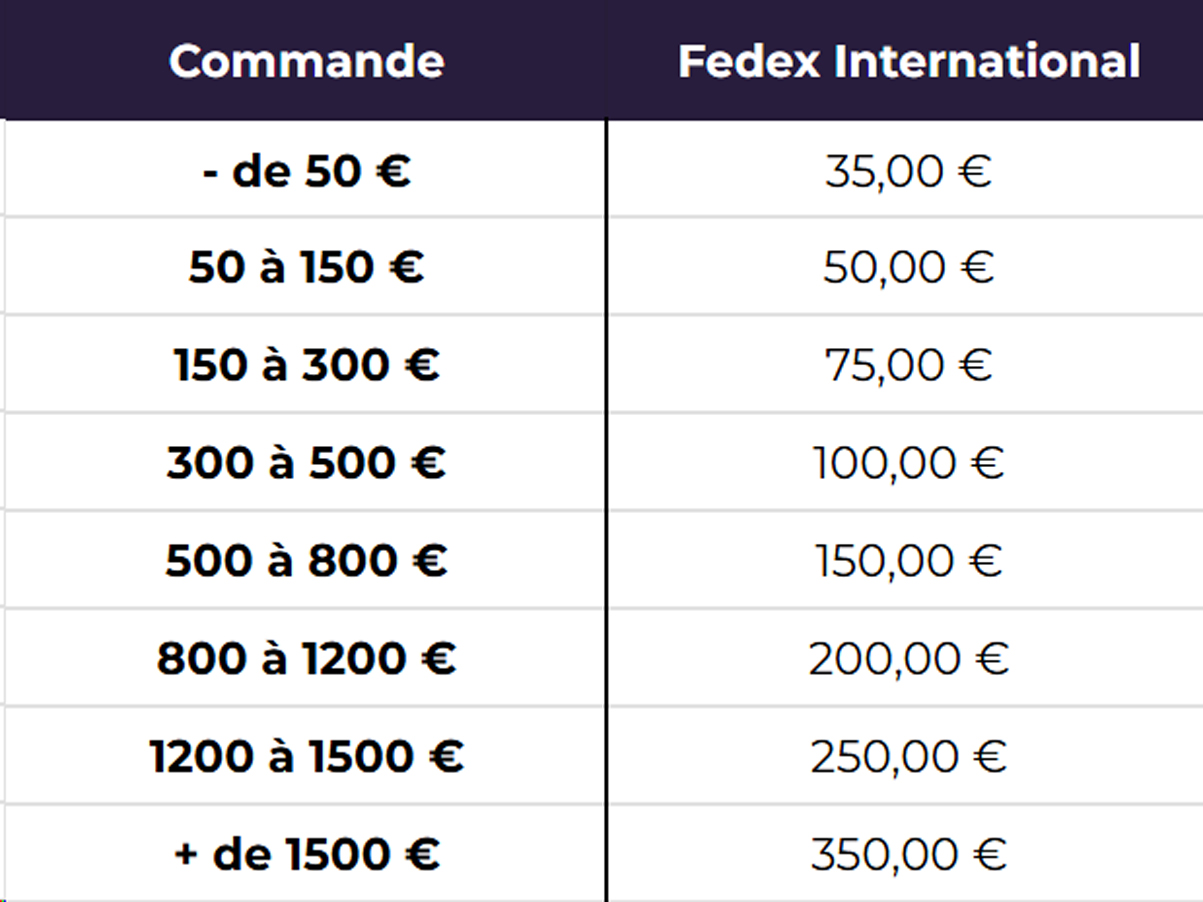1203x902 pixels.
Task: Click the 350,00 € shipping price
Action: coord(908,854)
